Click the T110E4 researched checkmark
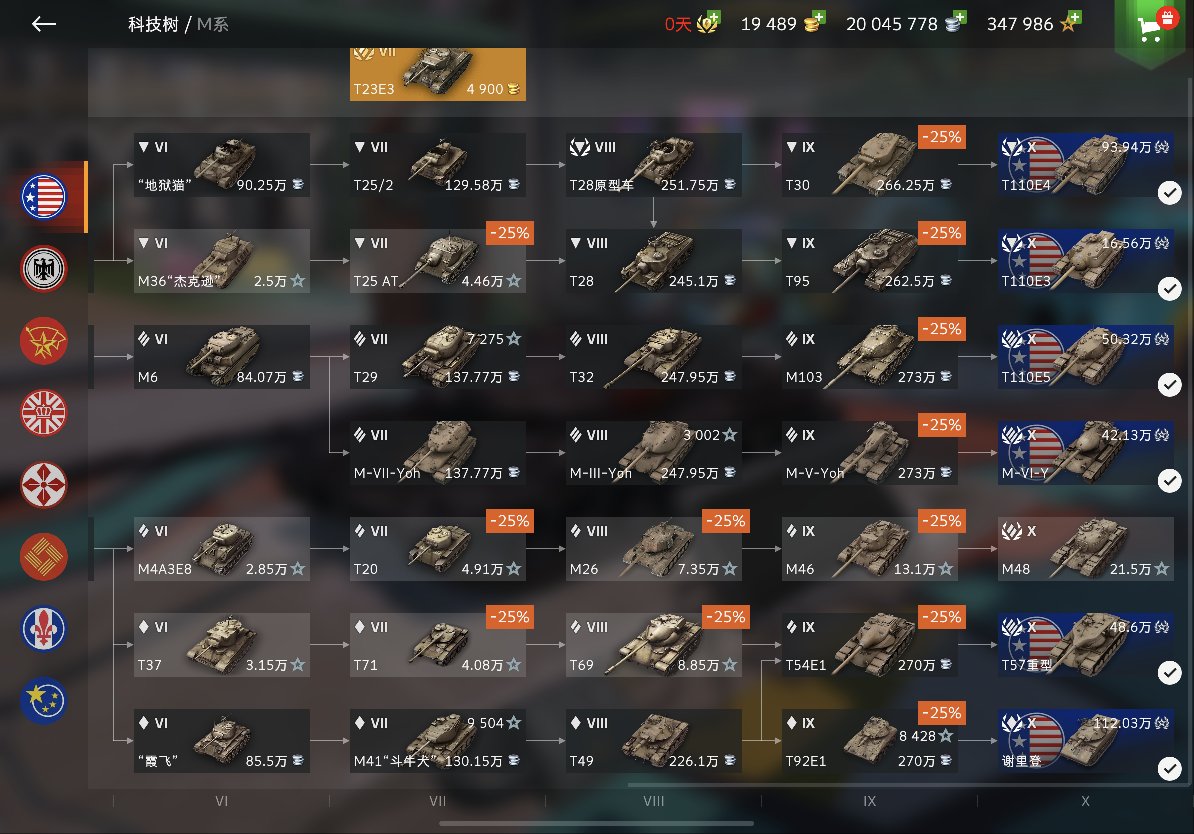 (1170, 193)
